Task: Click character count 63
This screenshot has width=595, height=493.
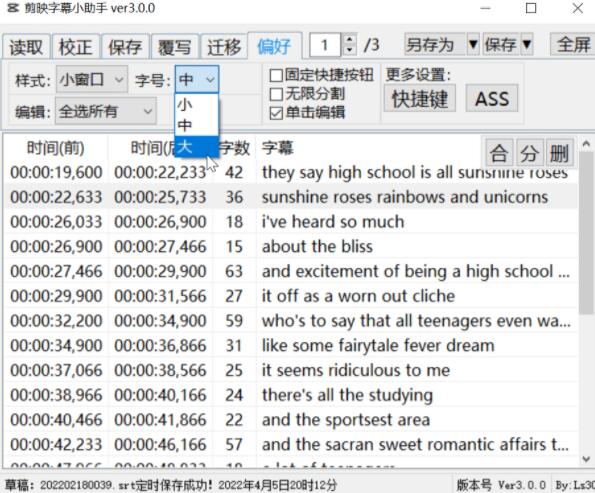Action: (234, 271)
